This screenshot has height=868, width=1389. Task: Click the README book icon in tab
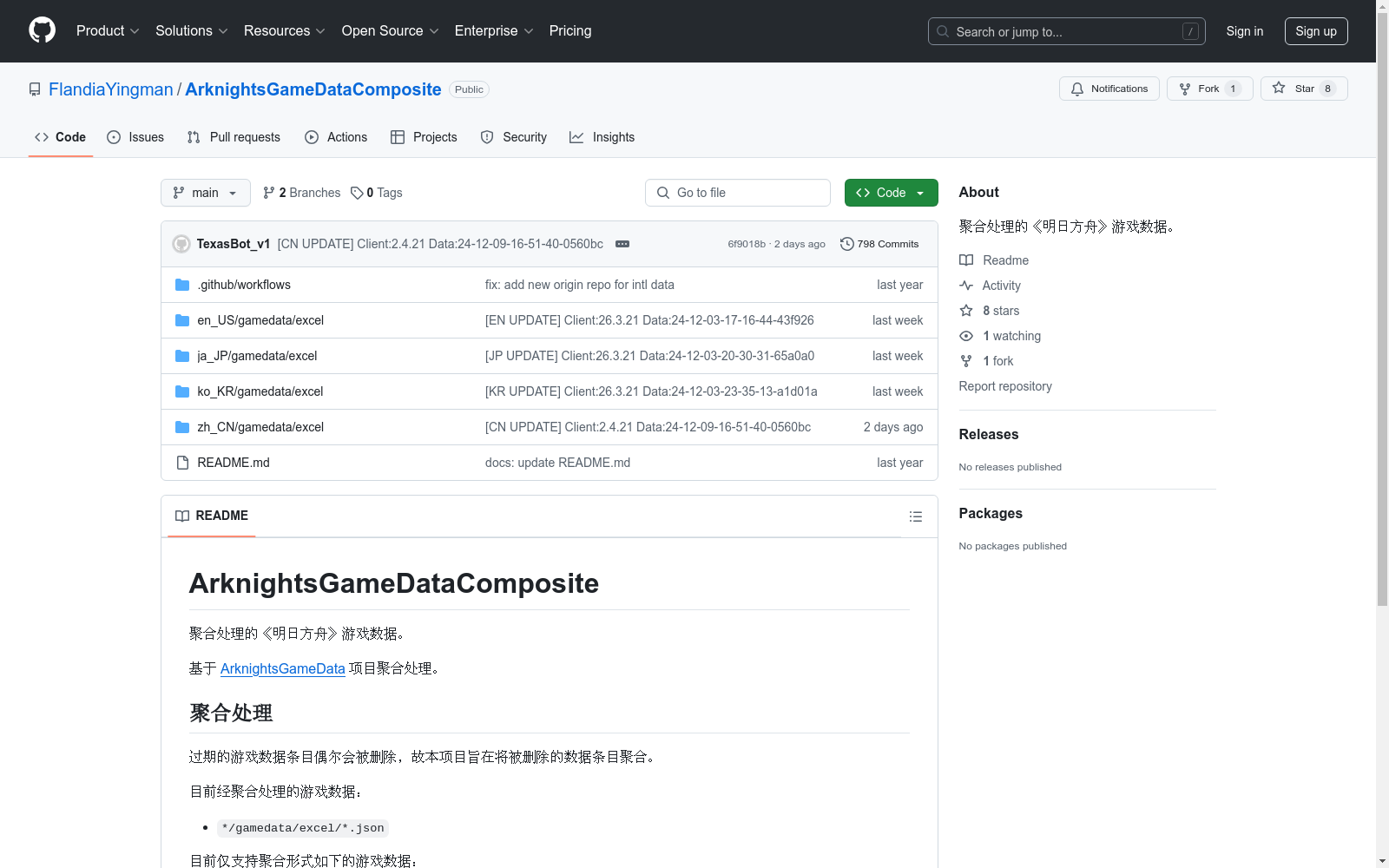tap(182, 516)
